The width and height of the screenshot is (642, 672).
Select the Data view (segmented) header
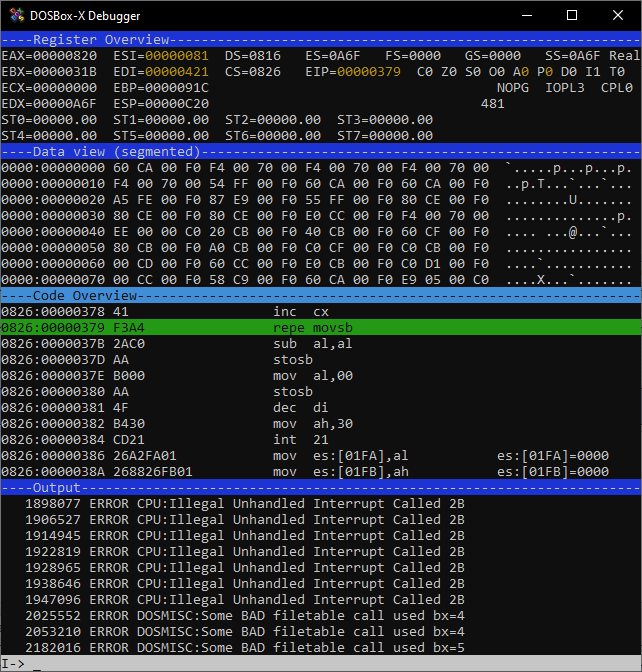pos(321,152)
